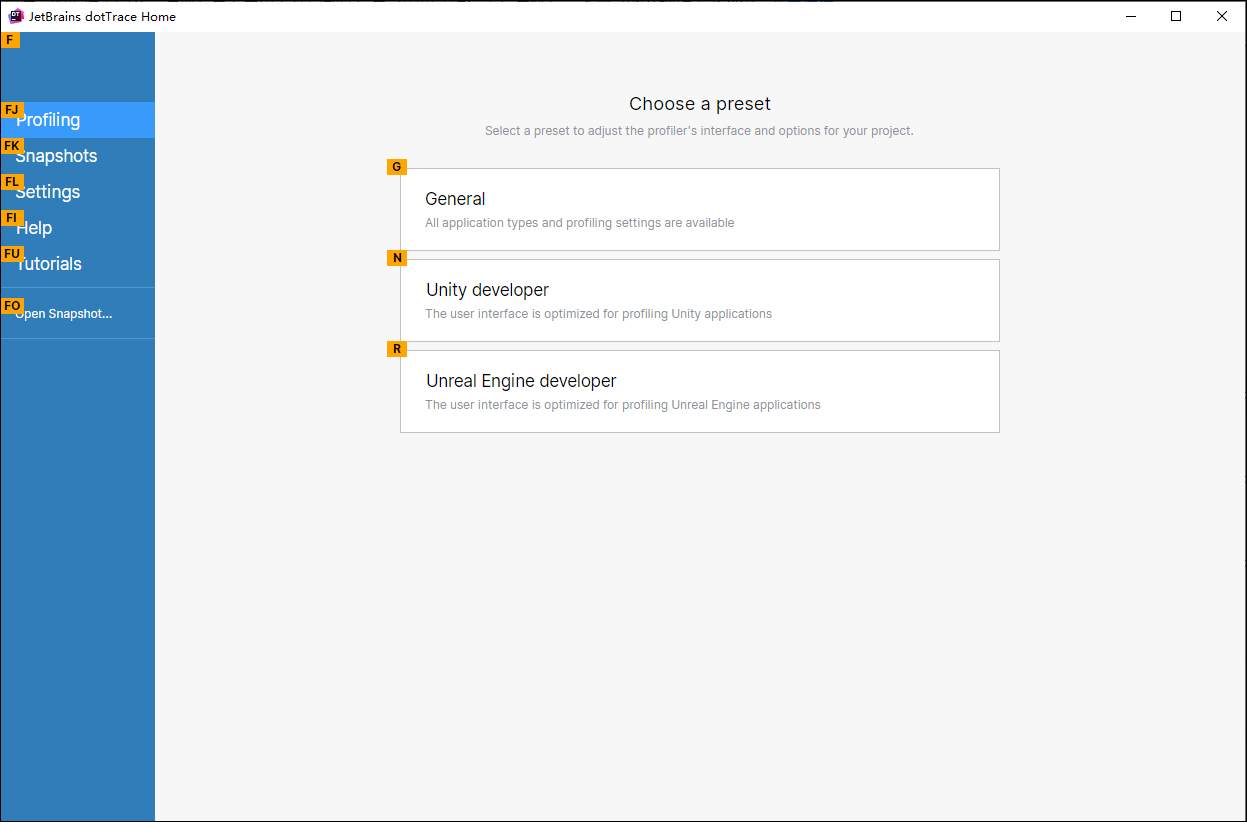Click the Choose a preset heading
Screen dimensions: 1247x822
point(699,103)
